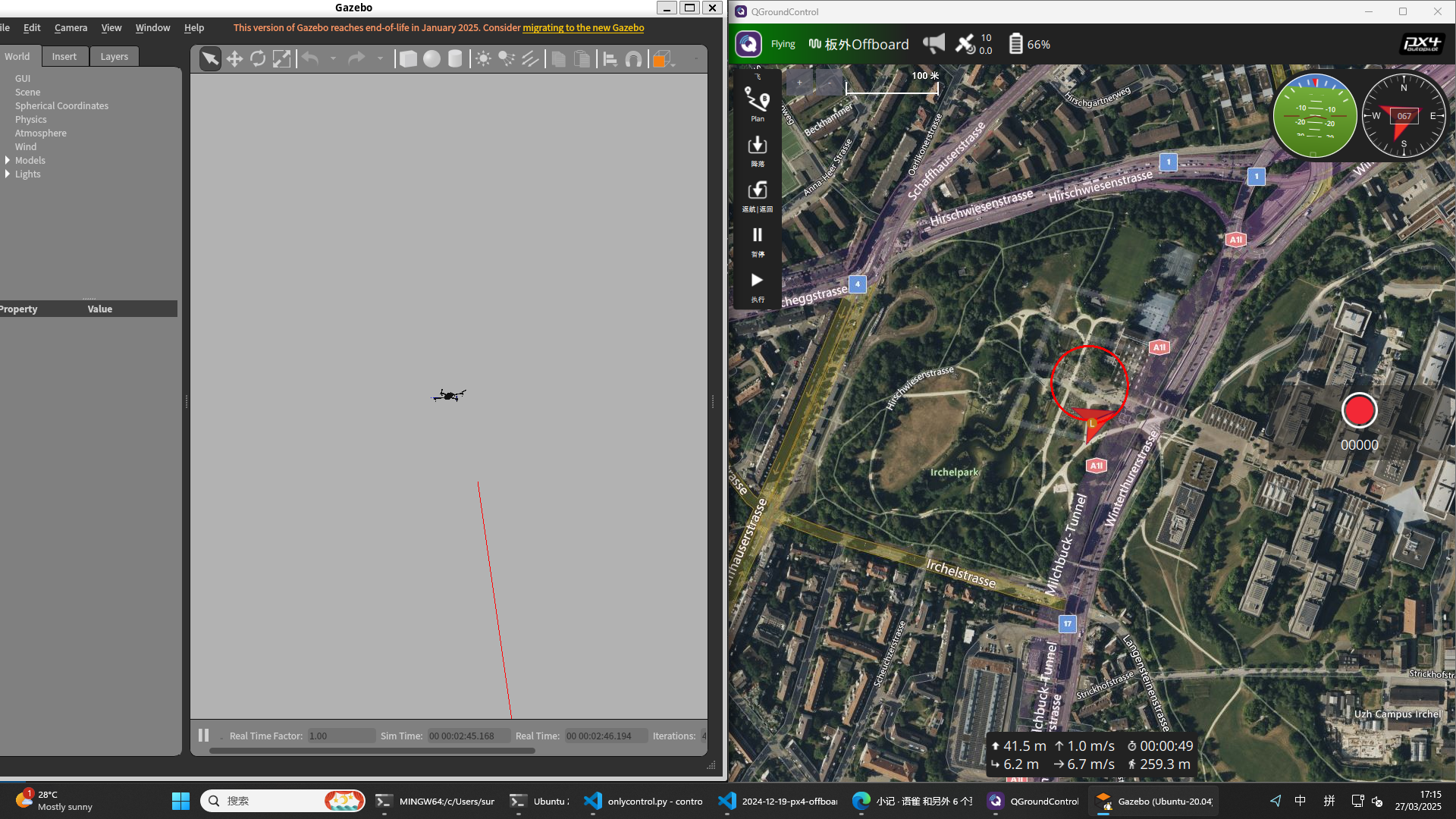Open the battery 66% status indicator
Viewport: 1456px width, 819px height.
(x=1029, y=44)
